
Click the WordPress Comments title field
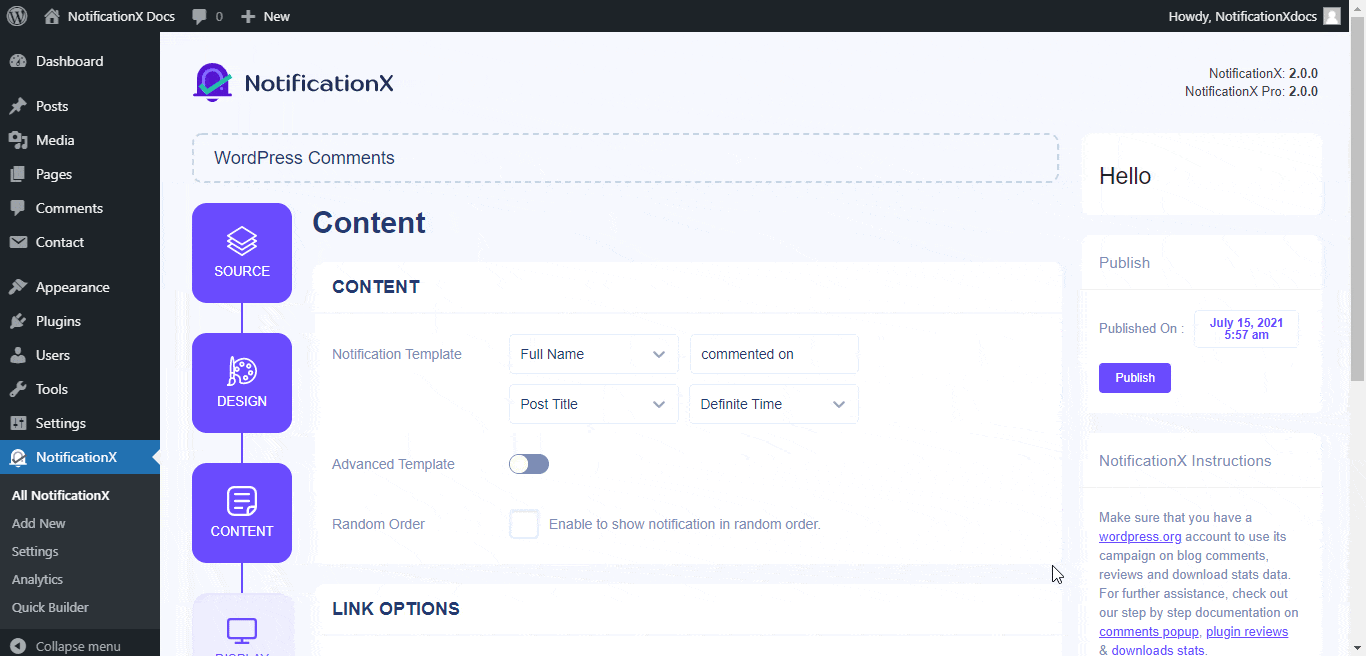(625, 158)
